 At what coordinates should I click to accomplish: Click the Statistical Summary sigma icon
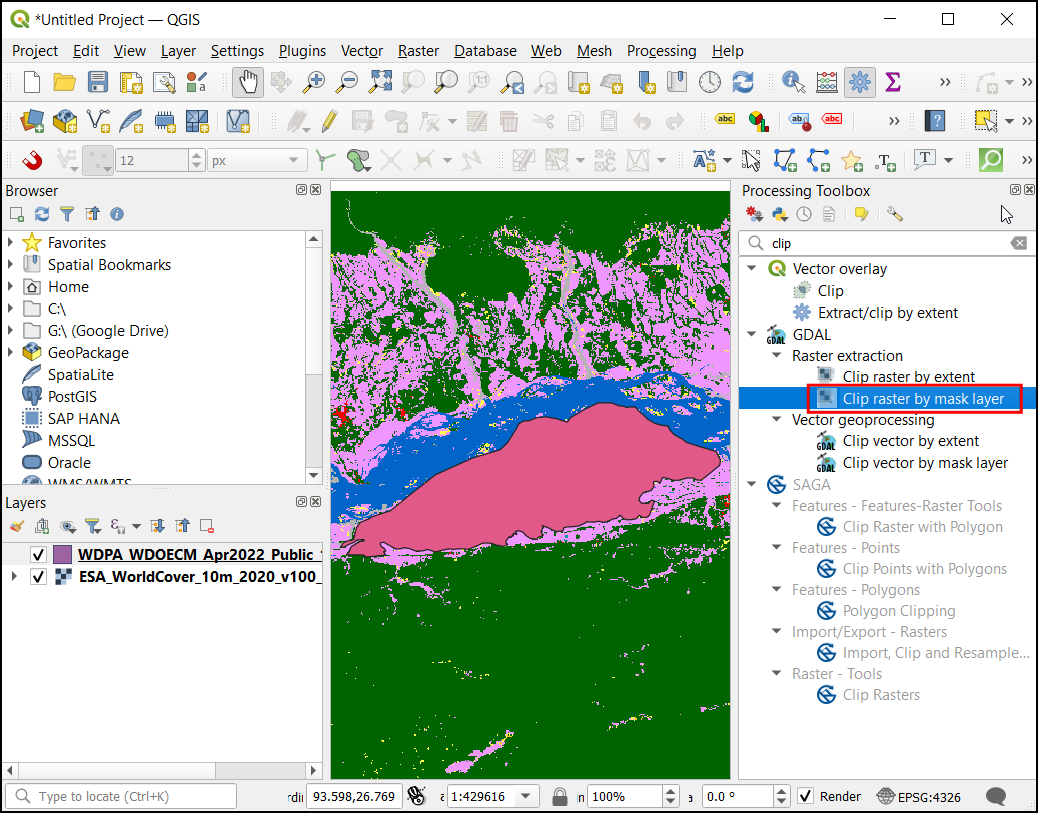click(893, 82)
